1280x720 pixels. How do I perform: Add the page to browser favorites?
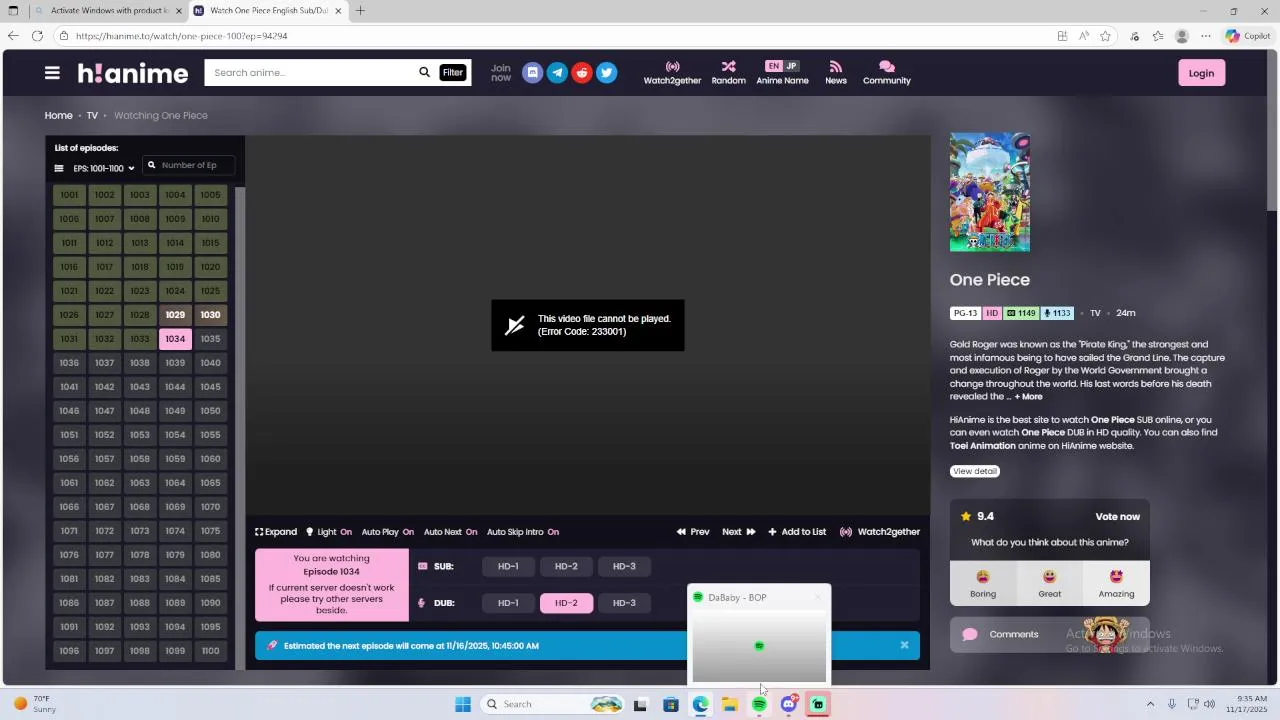[1105, 36]
